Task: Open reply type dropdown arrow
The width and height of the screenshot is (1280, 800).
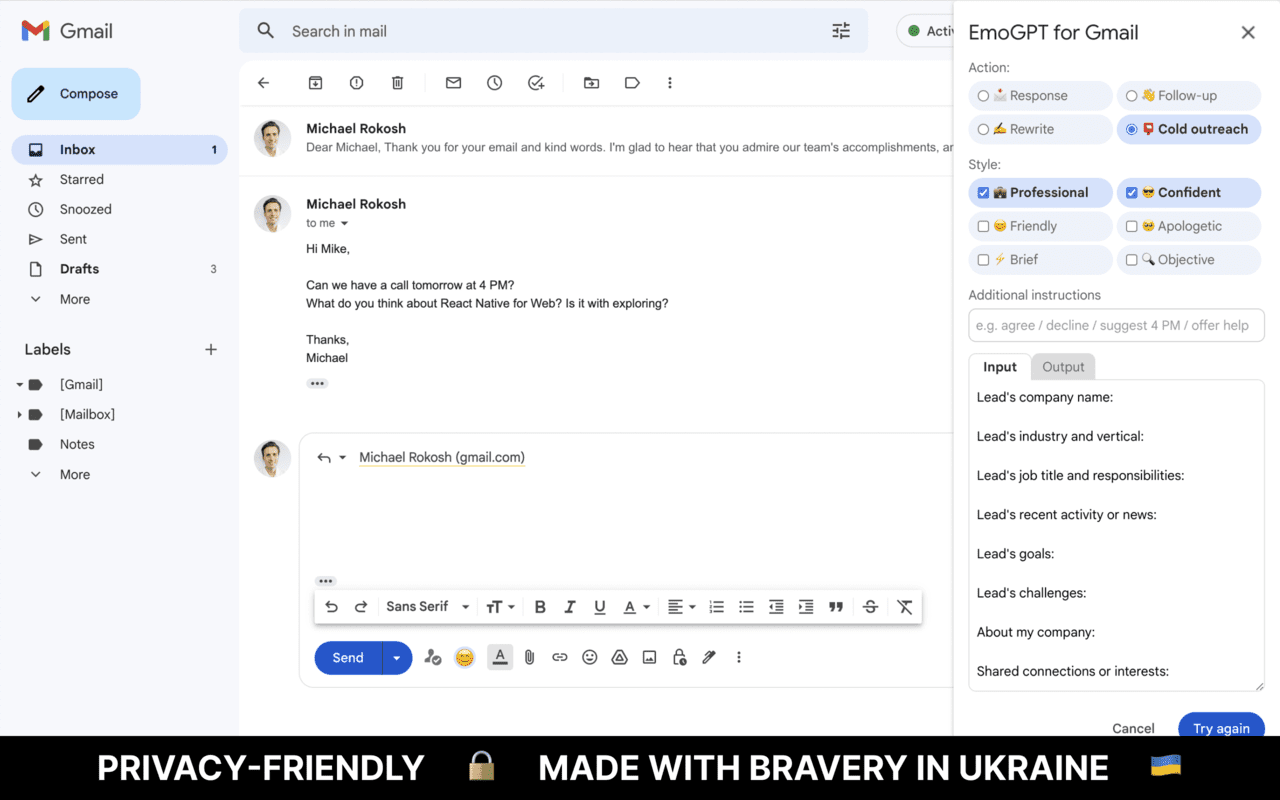Action: pyautogui.click(x=343, y=458)
